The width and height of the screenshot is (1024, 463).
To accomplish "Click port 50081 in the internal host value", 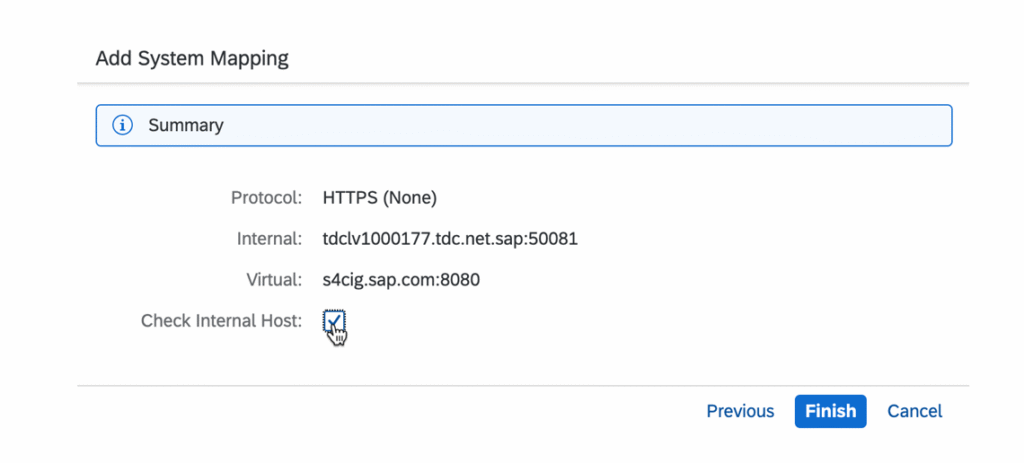I will coord(557,239).
